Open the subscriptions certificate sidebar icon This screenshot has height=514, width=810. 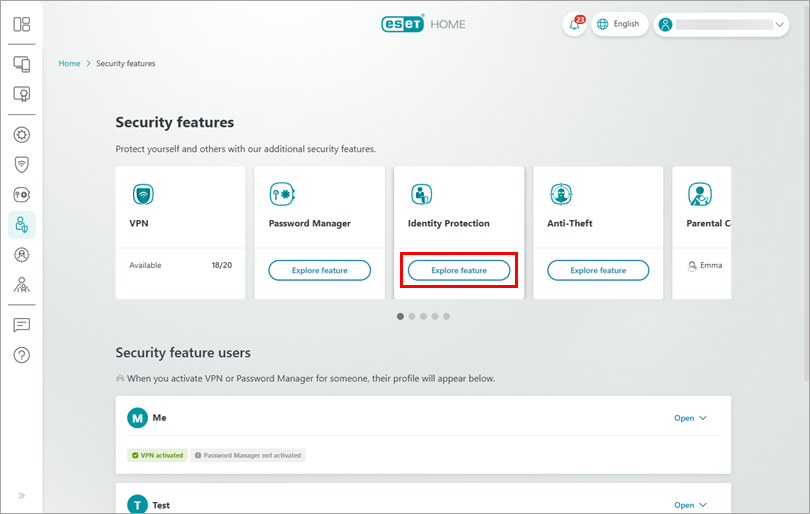(x=22, y=94)
